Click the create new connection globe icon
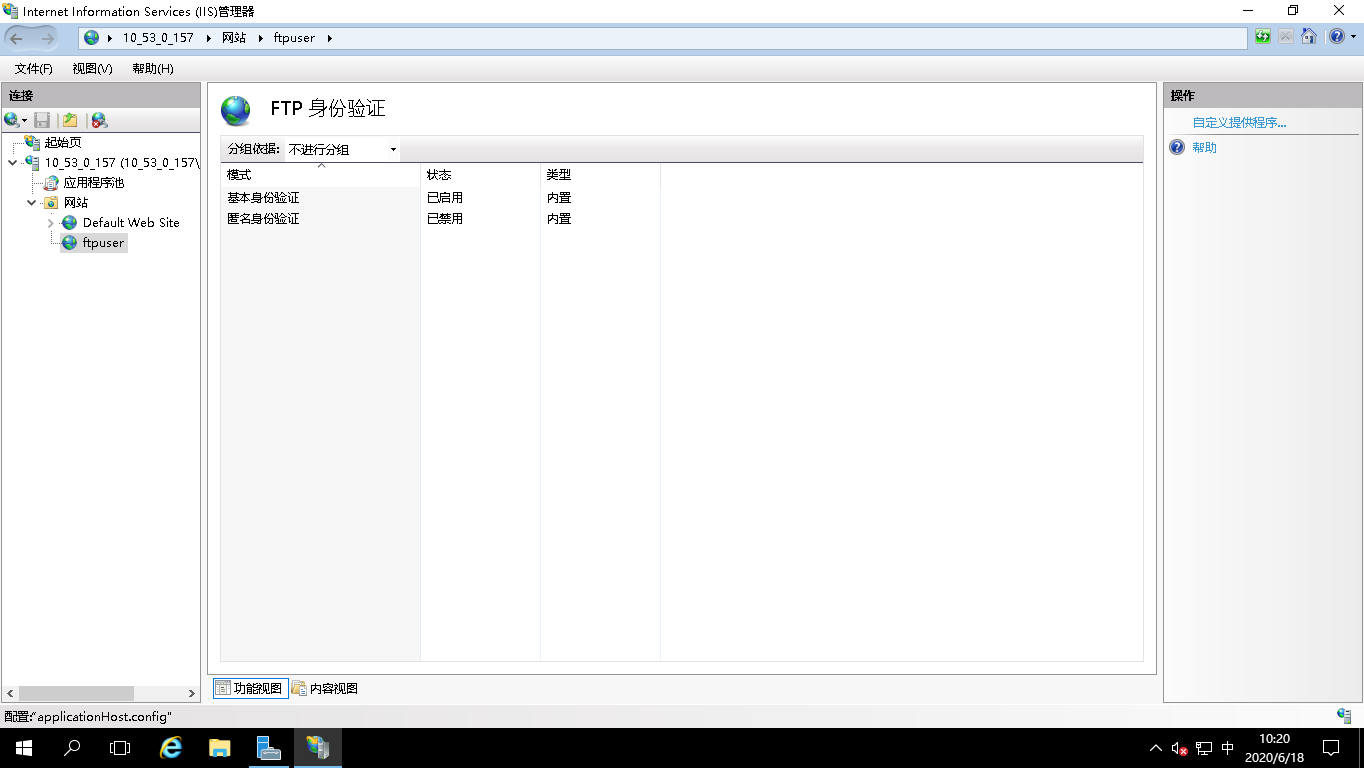 point(12,120)
